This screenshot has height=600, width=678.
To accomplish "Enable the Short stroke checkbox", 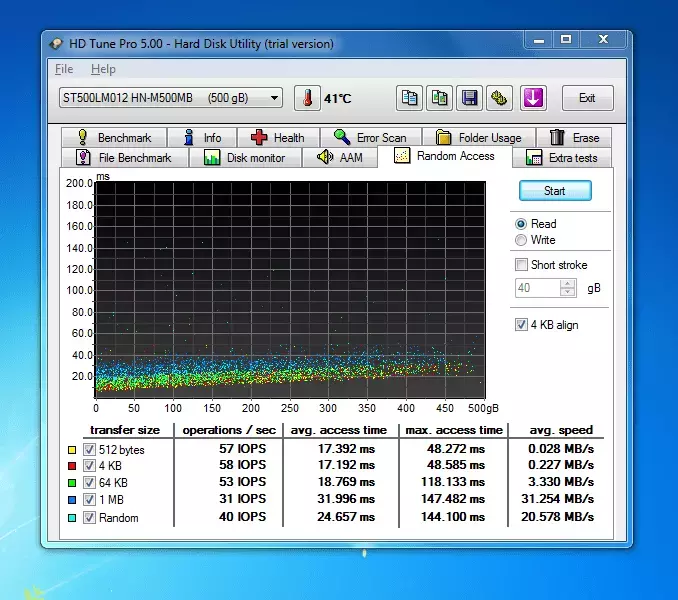I will 521,265.
